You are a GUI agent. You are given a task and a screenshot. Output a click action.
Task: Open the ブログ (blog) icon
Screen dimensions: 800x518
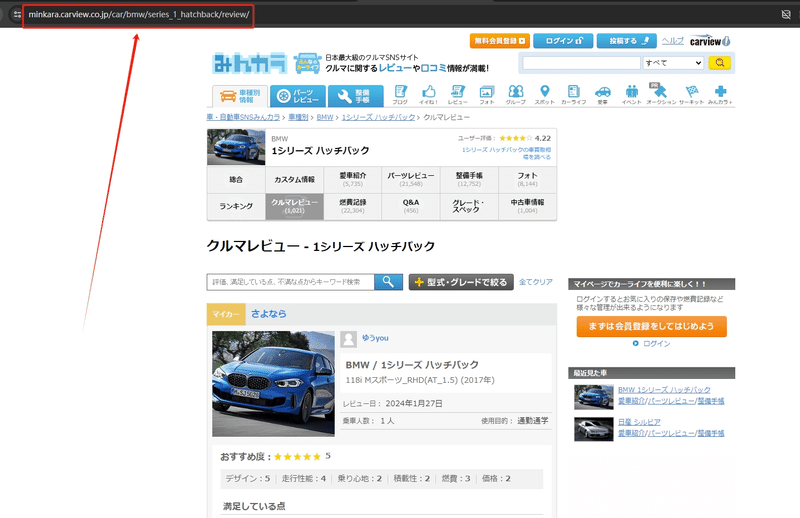(x=401, y=95)
